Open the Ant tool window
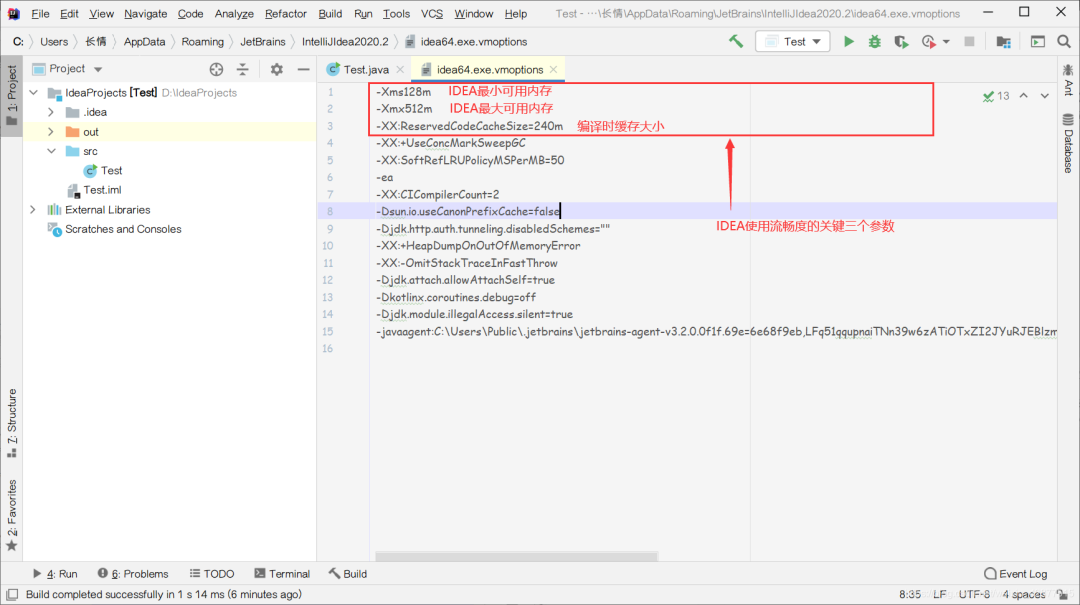Image resolution: width=1080 pixels, height=605 pixels. tap(1068, 80)
